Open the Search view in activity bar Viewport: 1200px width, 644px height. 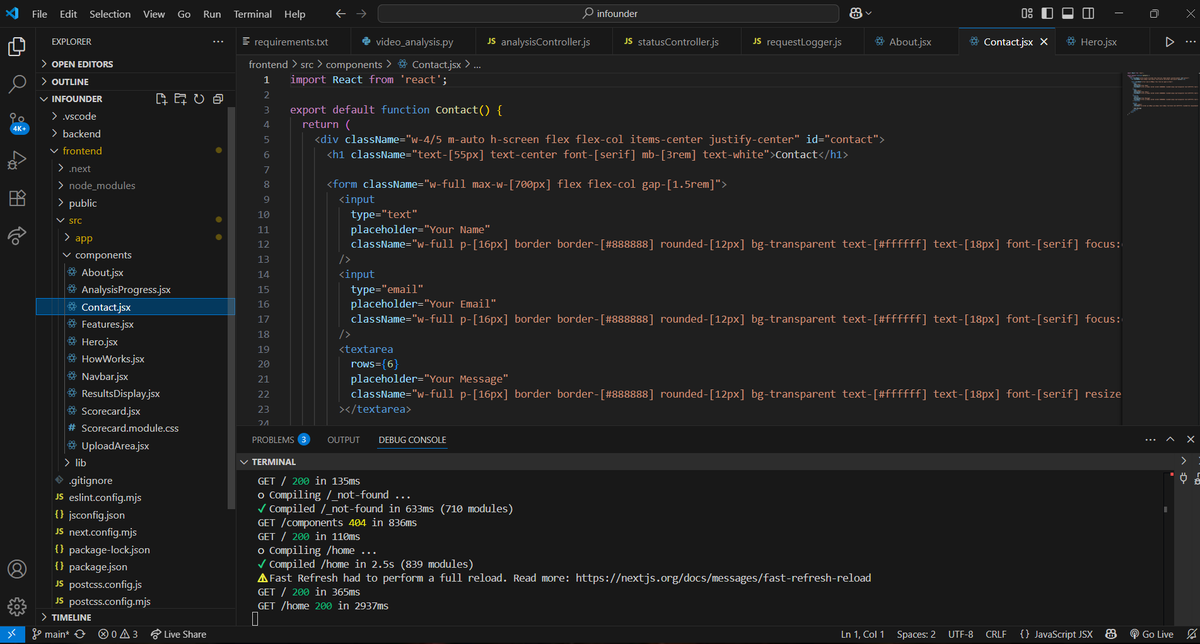point(17,84)
